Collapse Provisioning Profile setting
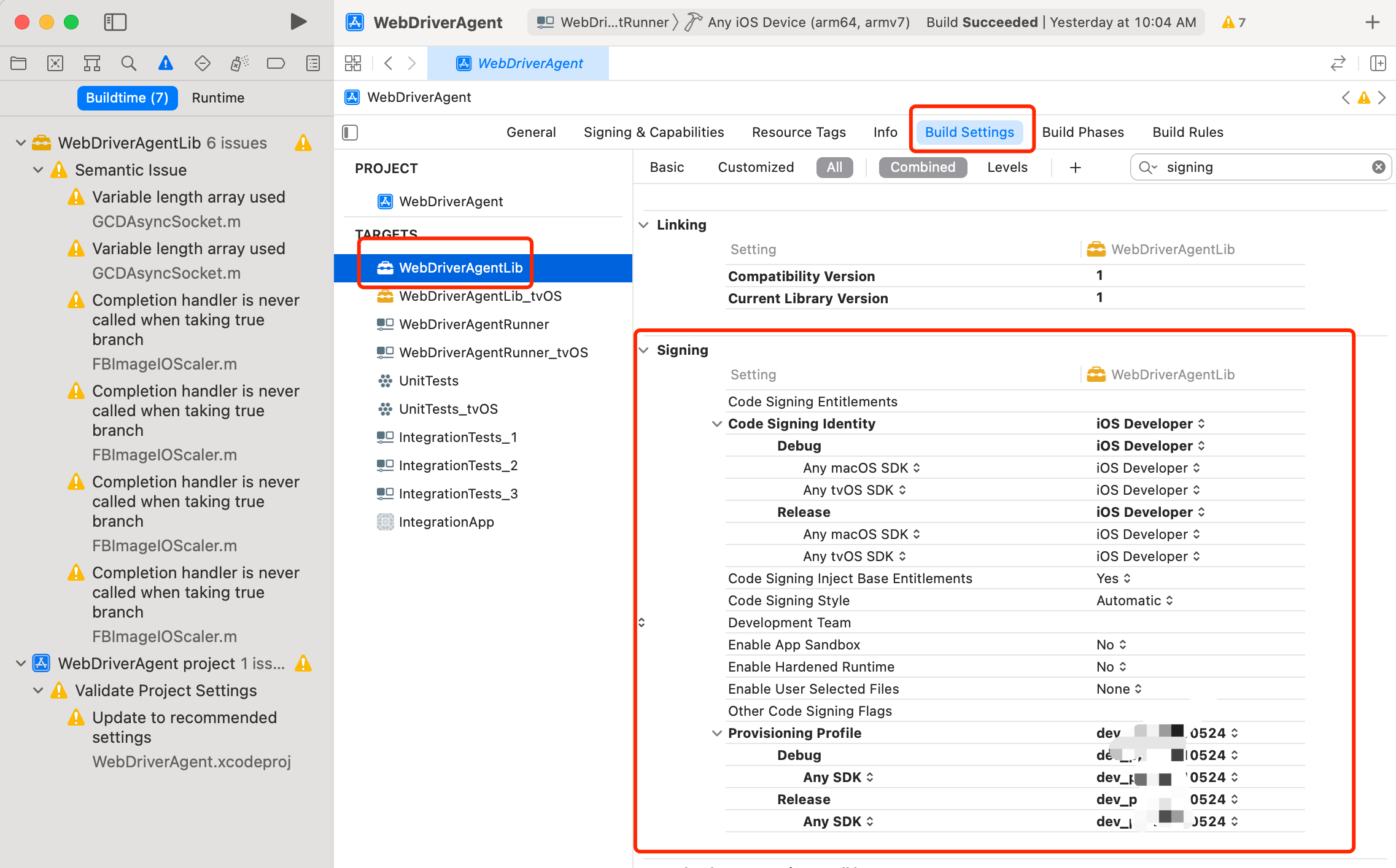The image size is (1396, 868). 716,733
